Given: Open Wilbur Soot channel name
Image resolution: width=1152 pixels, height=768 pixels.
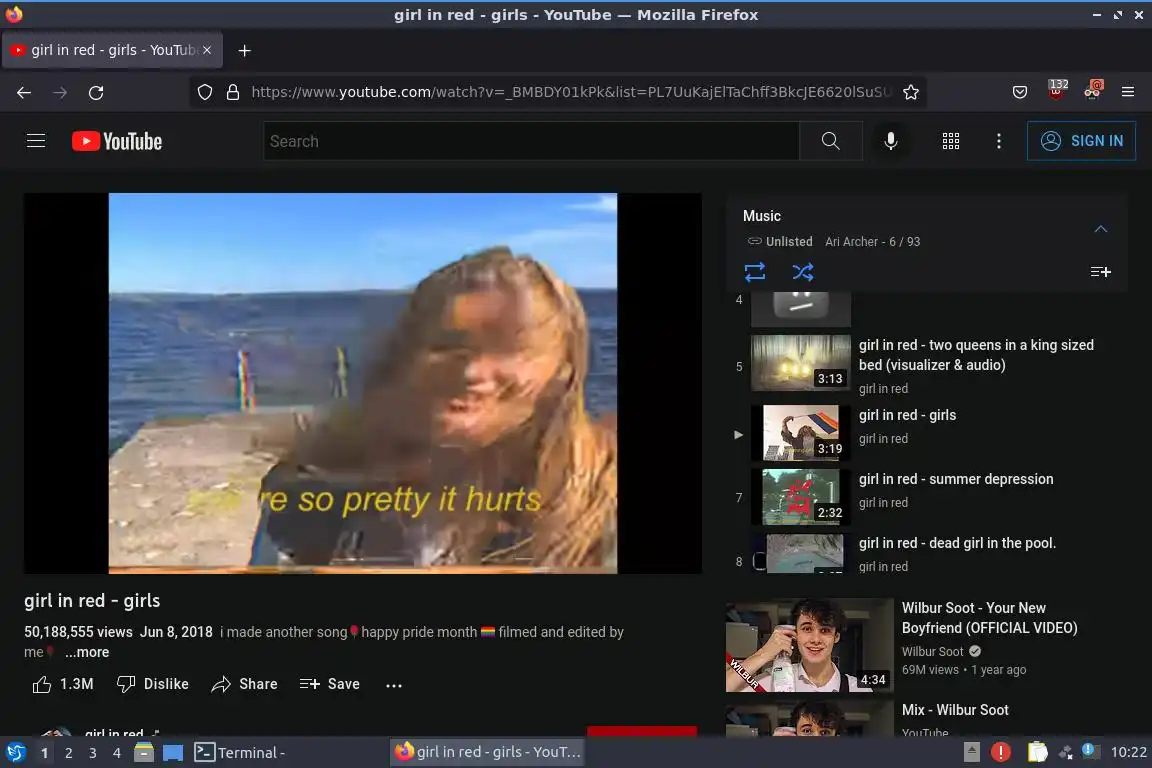Looking at the screenshot, I should coord(932,651).
